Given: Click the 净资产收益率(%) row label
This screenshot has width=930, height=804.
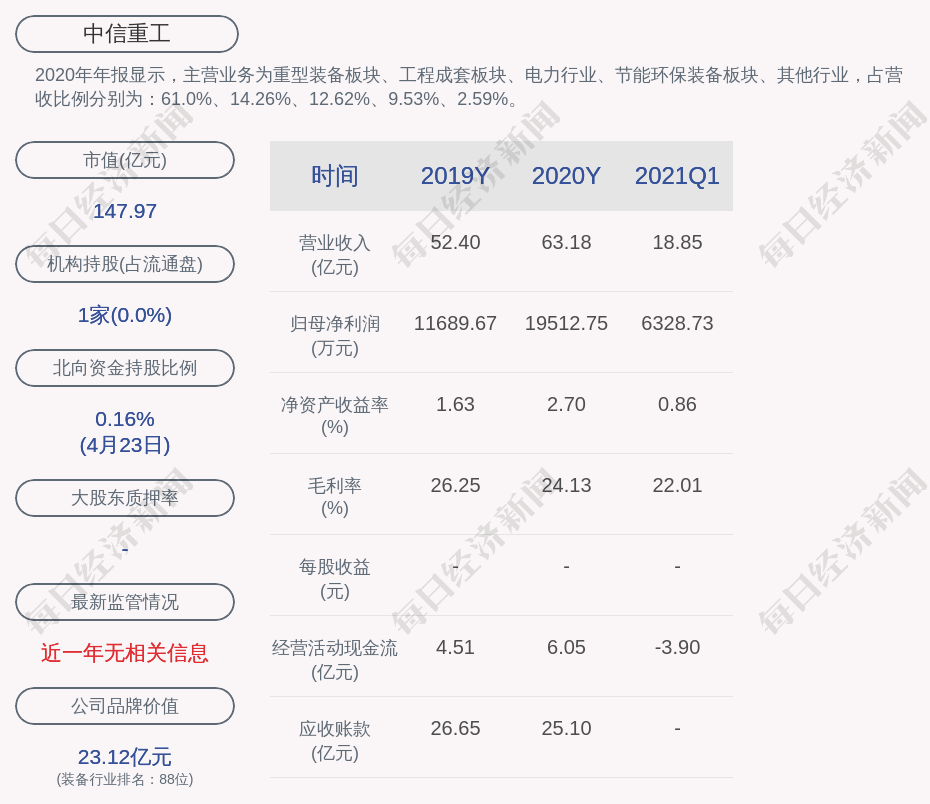Looking at the screenshot, I should [335, 416].
